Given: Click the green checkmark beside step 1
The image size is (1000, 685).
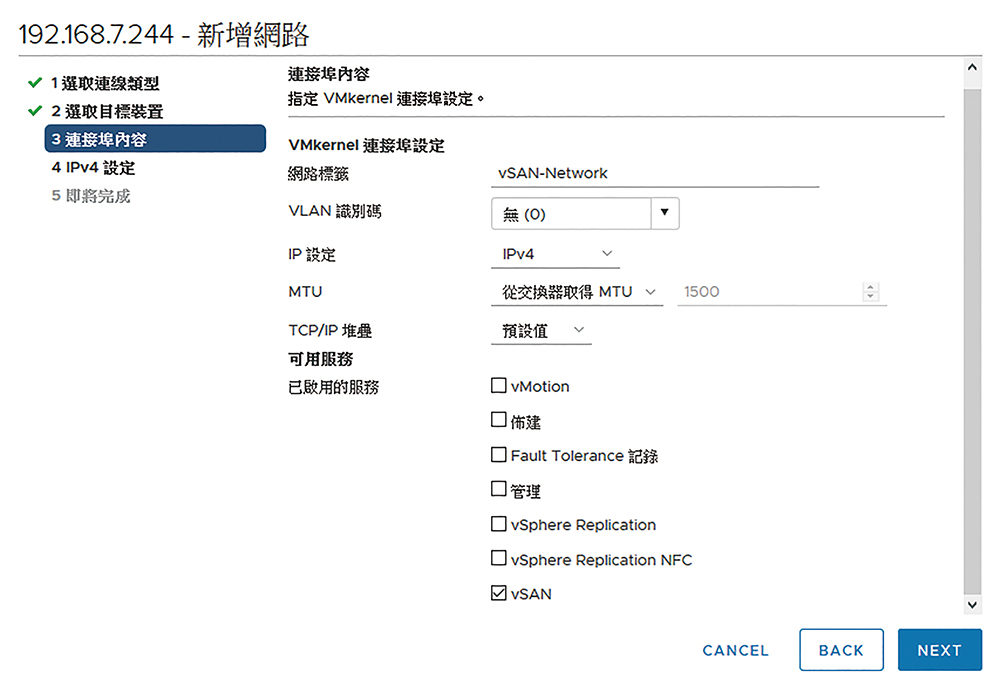Looking at the screenshot, I should (35, 83).
